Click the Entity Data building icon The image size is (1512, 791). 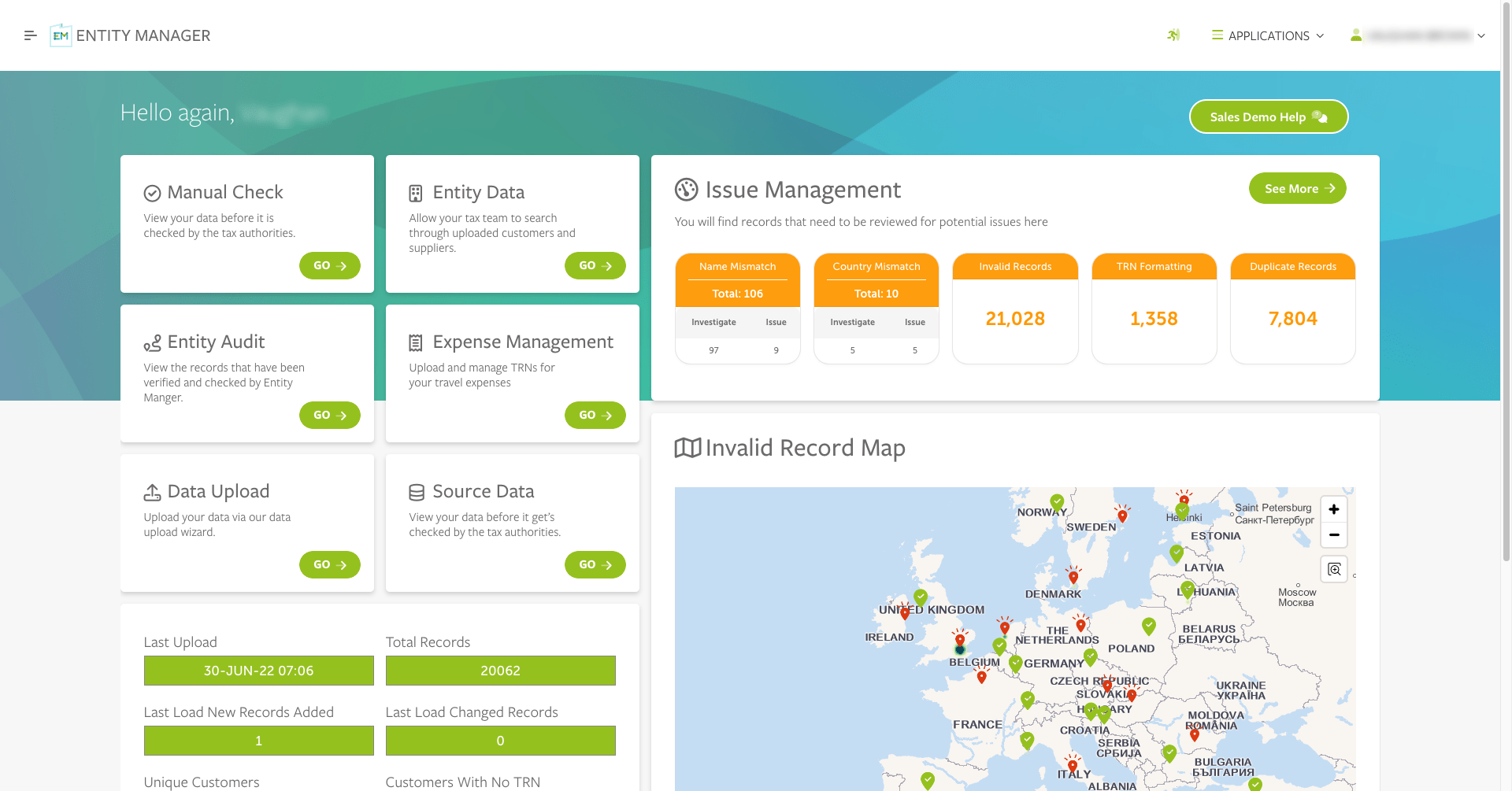tap(416, 193)
